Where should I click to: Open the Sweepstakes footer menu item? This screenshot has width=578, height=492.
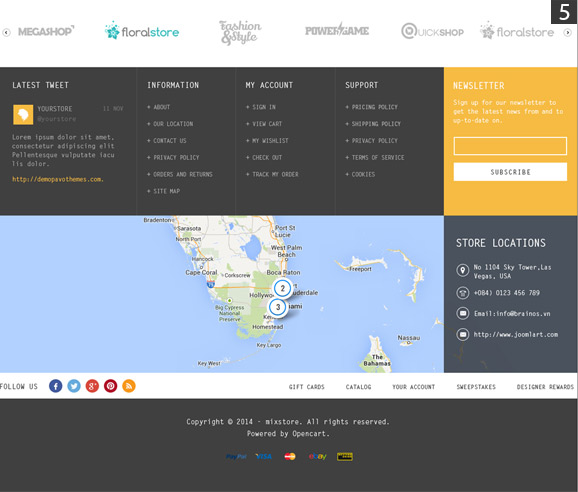click(x=476, y=387)
